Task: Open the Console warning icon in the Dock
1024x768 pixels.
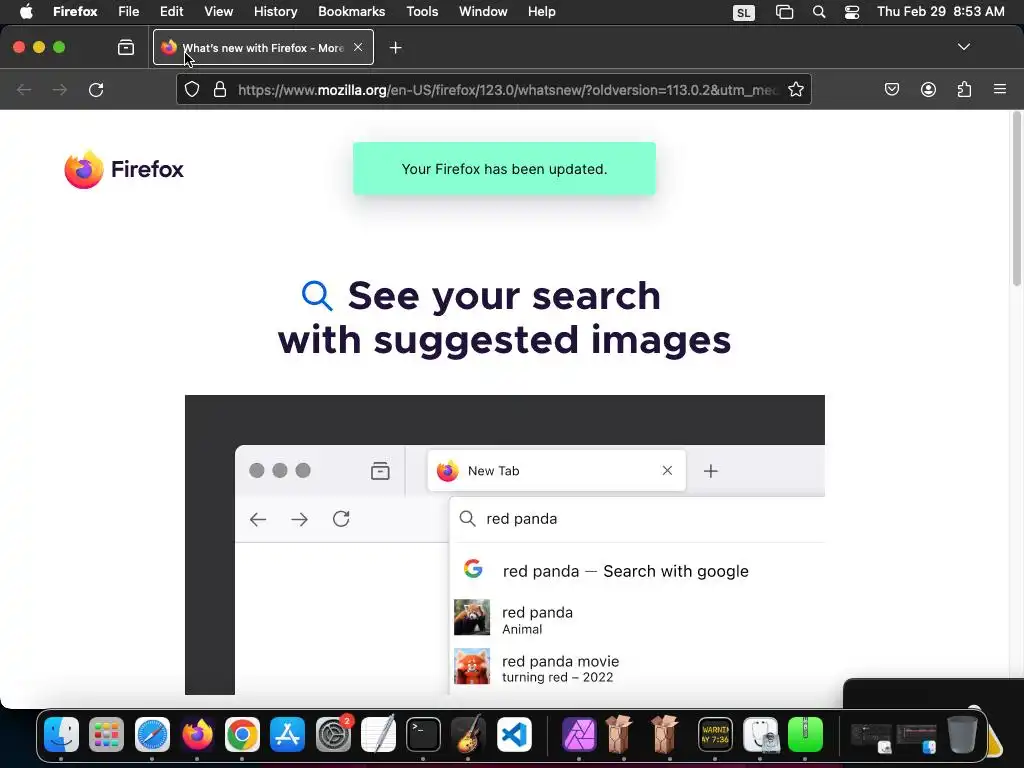Action: 715,735
